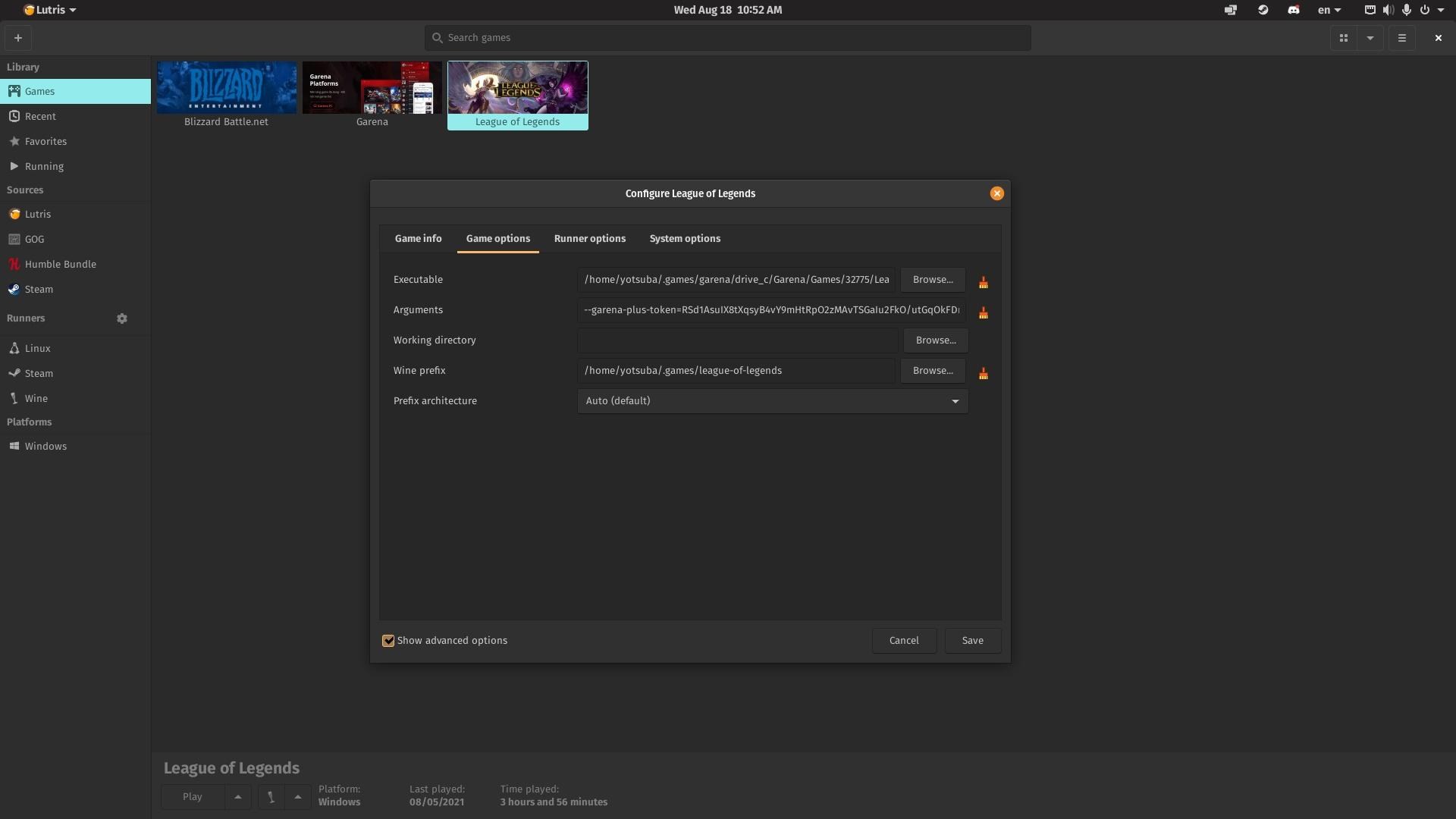Expand the Wine runner options arrow
1456x819 pixels.
pyautogui.click(x=297, y=797)
